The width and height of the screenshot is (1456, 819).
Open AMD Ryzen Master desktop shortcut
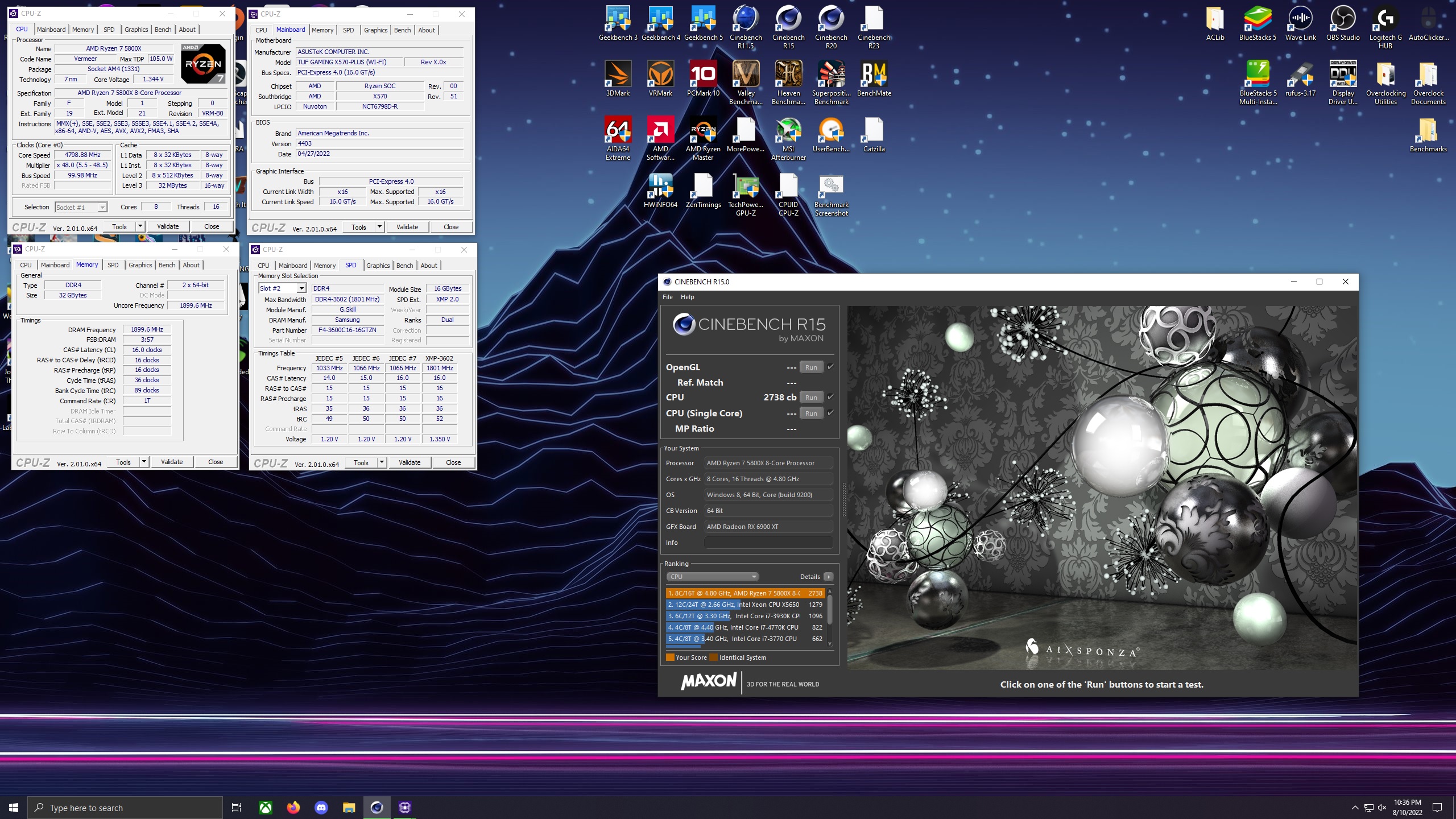point(703,138)
